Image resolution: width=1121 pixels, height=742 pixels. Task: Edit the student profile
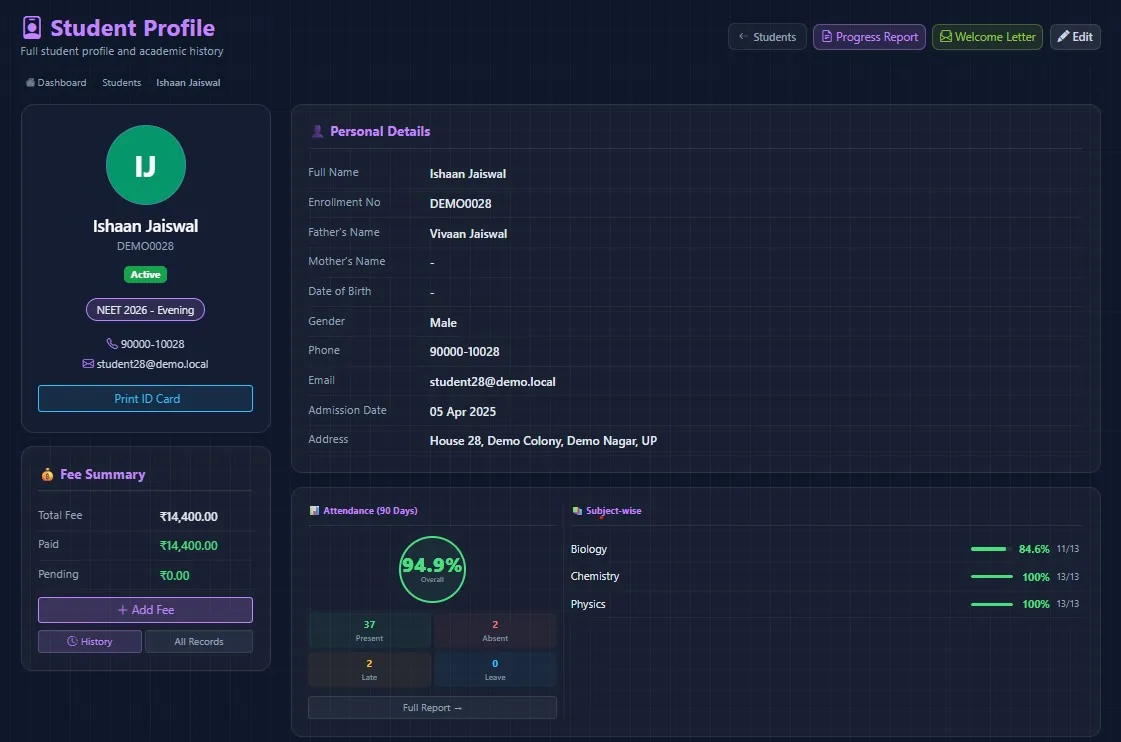[x=1075, y=36]
